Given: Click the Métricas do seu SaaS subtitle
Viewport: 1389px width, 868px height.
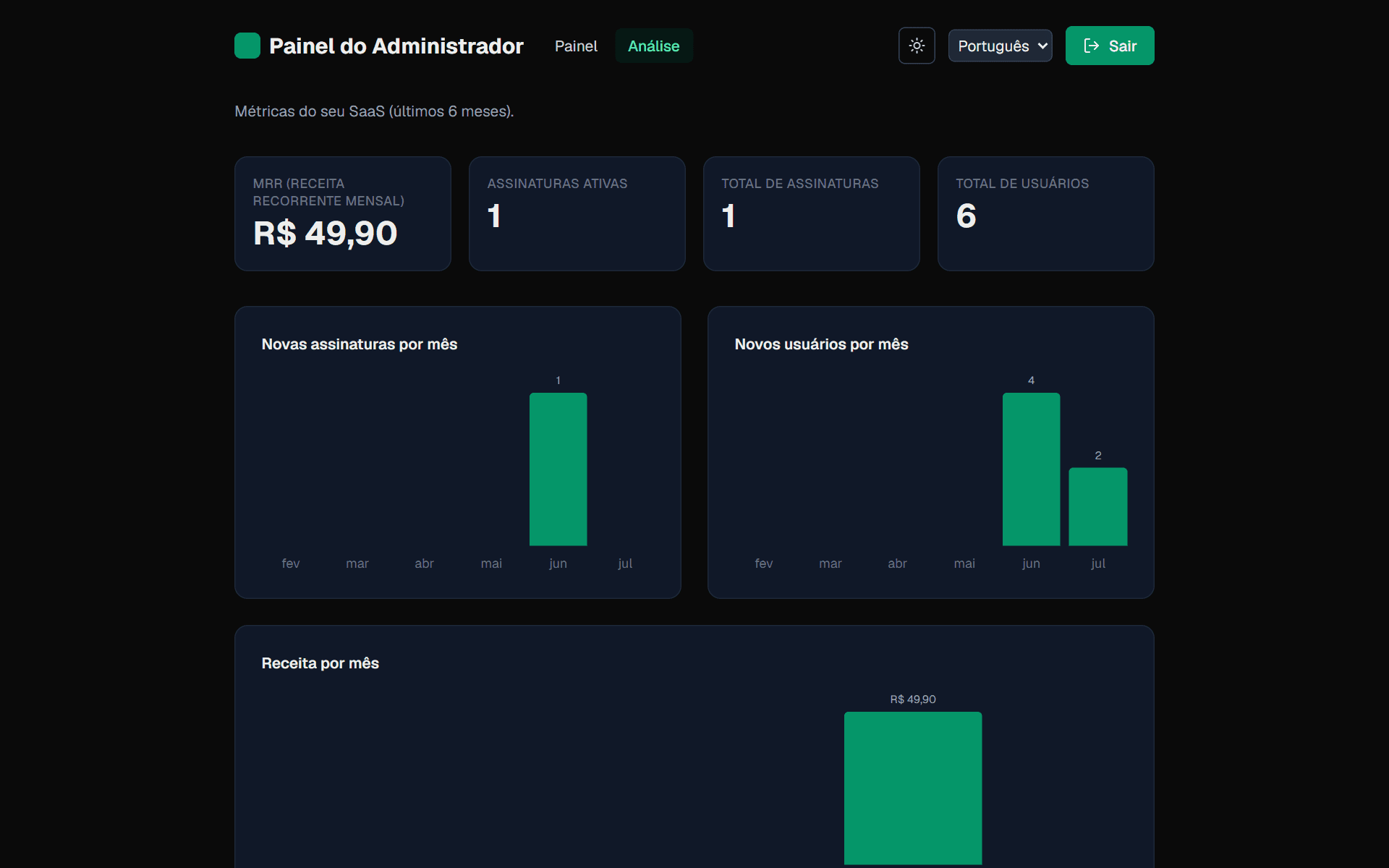Looking at the screenshot, I should tap(374, 111).
